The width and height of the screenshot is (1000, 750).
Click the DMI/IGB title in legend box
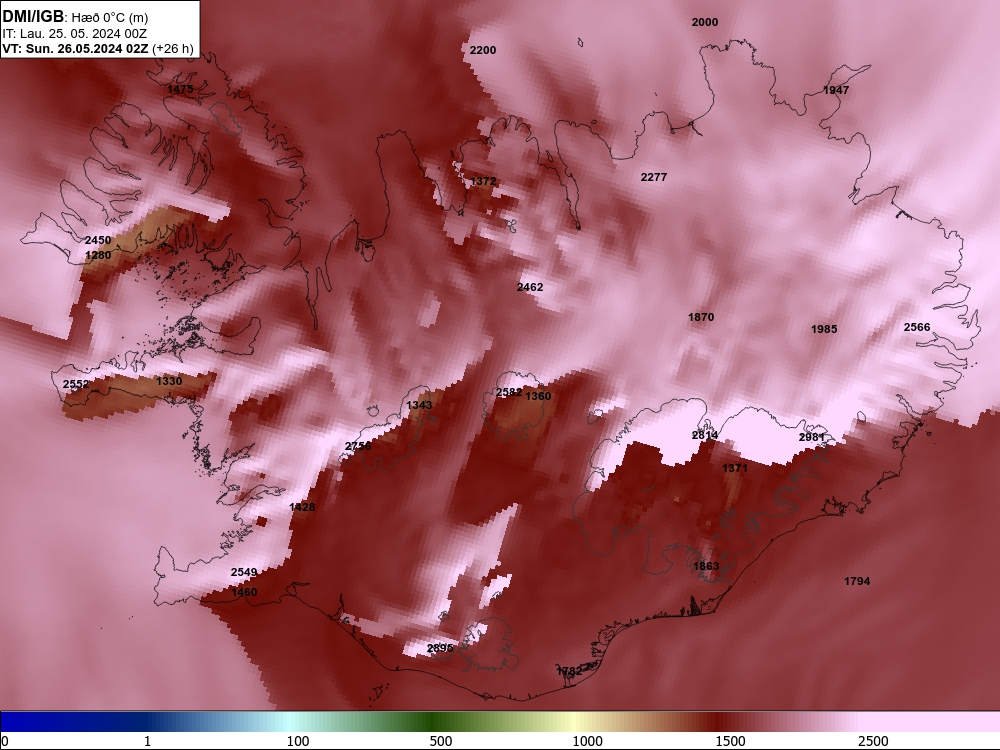(x=33, y=16)
